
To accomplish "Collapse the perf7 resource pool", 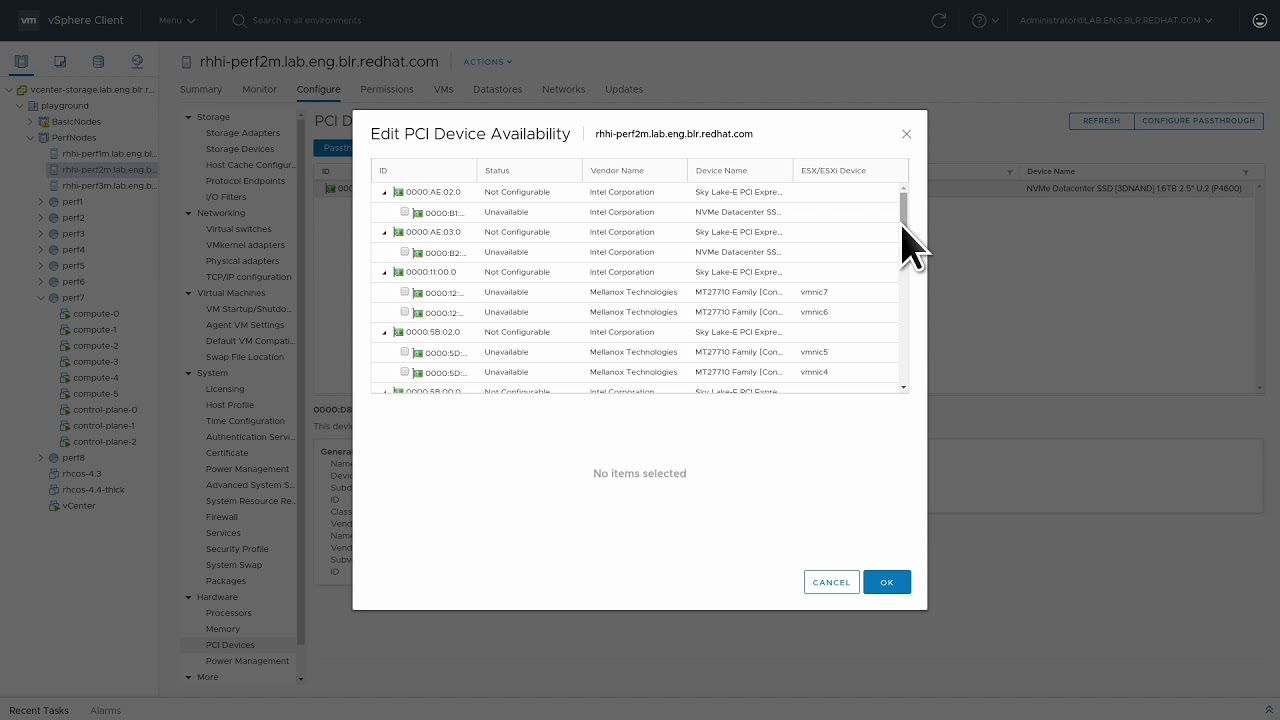I will (x=41, y=298).
